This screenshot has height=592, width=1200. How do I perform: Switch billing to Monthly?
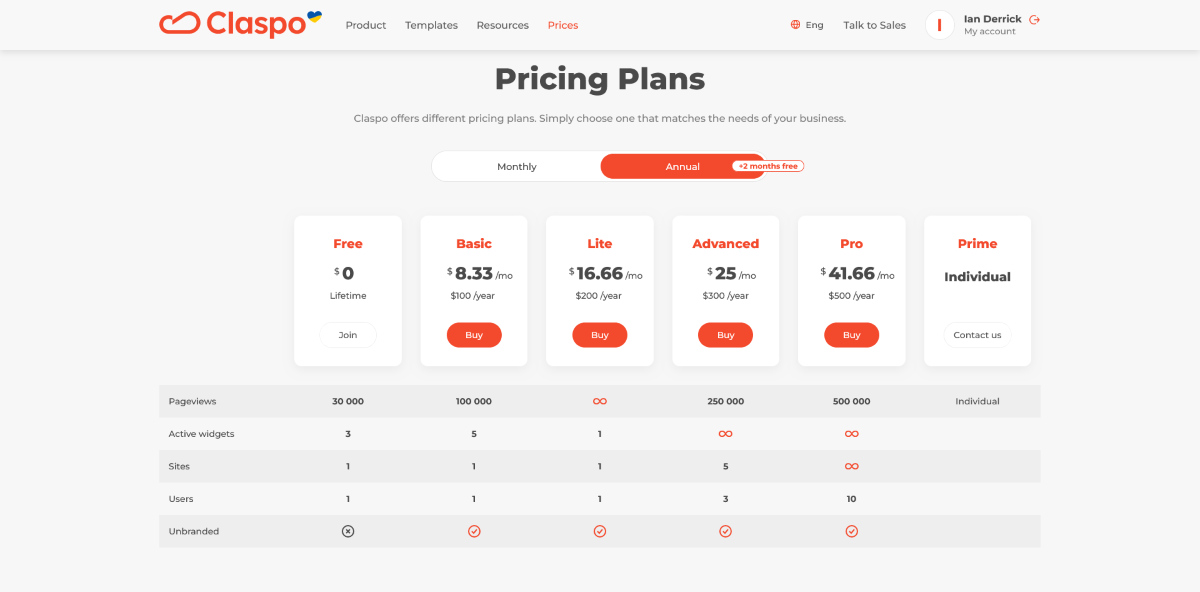(x=517, y=167)
